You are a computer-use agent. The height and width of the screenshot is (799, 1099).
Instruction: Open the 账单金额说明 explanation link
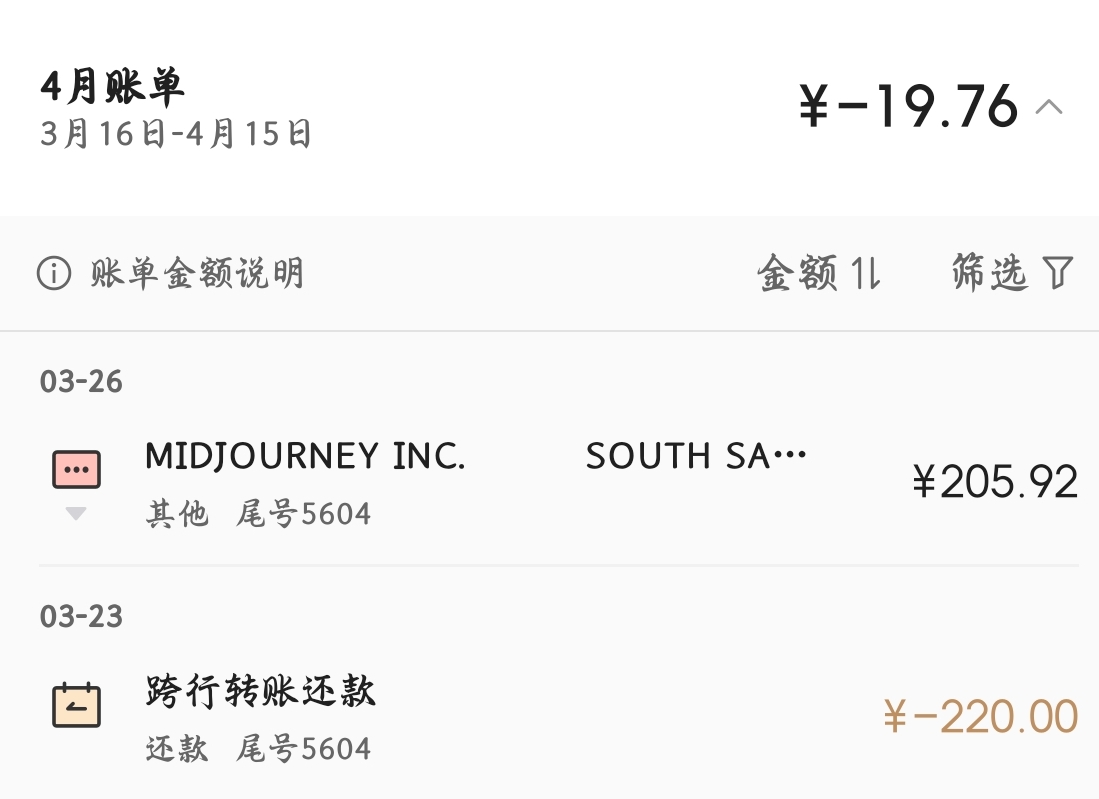point(197,273)
